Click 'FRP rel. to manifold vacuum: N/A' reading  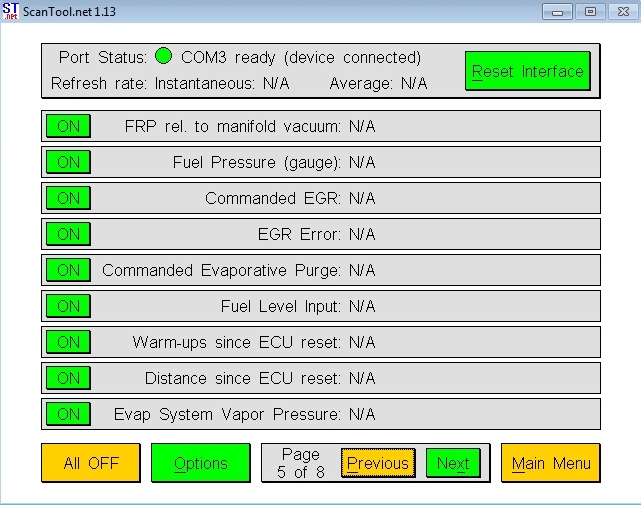point(250,126)
